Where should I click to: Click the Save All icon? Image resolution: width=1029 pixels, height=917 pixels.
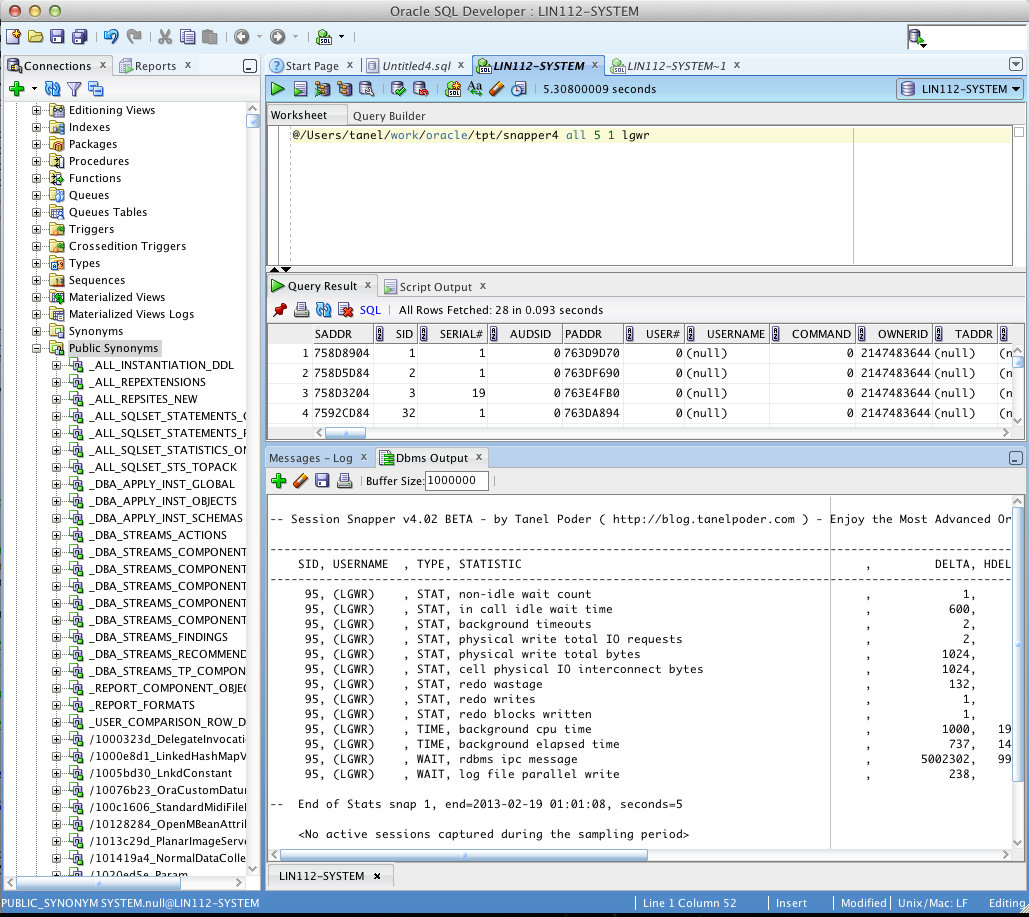coord(79,37)
